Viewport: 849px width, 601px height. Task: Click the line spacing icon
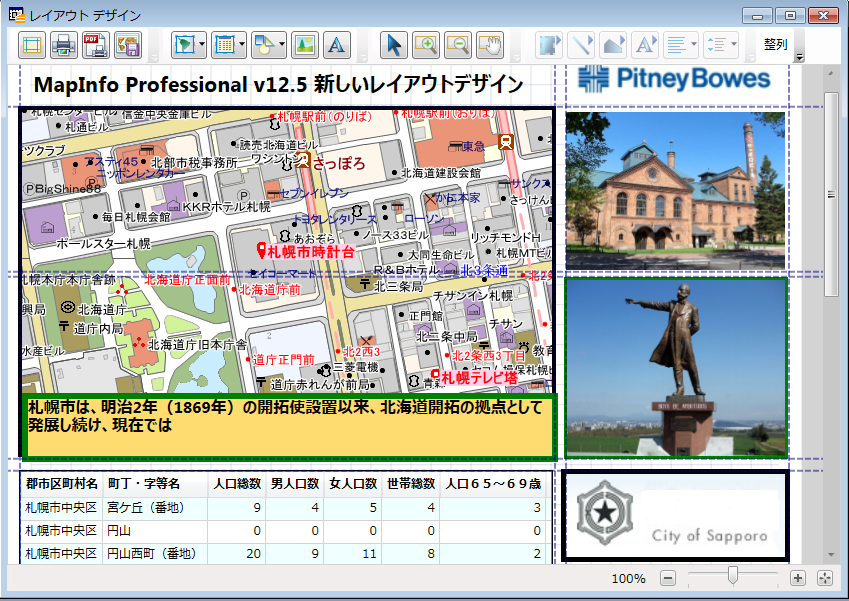[x=716, y=45]
